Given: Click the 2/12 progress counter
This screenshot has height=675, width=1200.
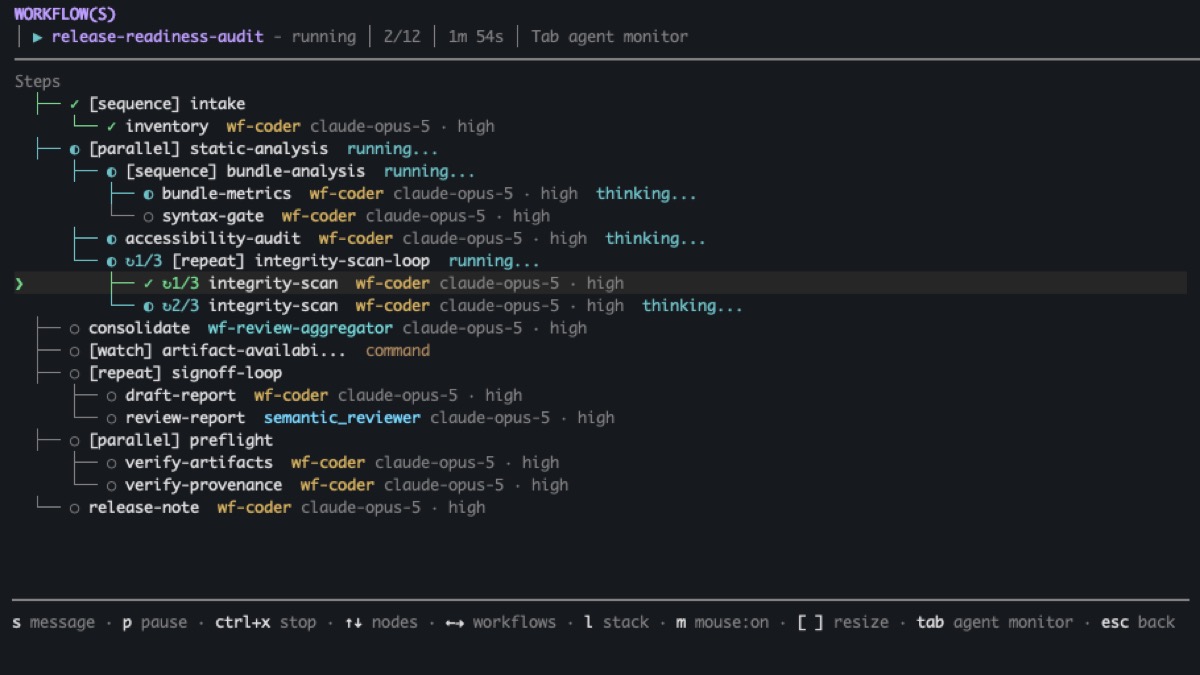Looking at the screenshot, I should pyautogui.click(x=402, y=37).
